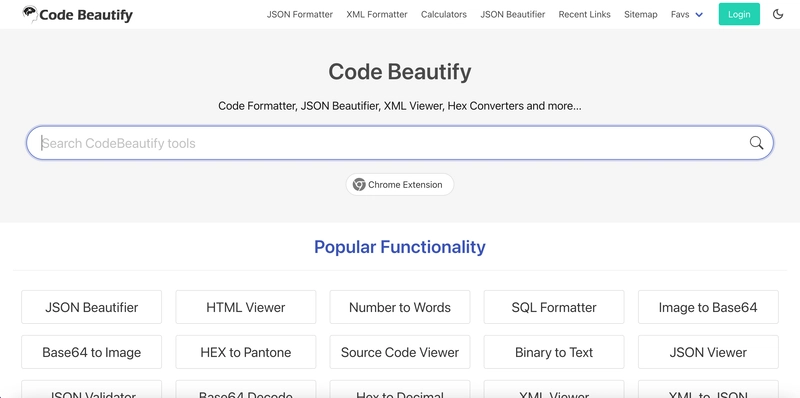The width and height of the screenshot is (800, 398).
Task: Open the SQL Formatter tool
Action: [x=554, y=307]
